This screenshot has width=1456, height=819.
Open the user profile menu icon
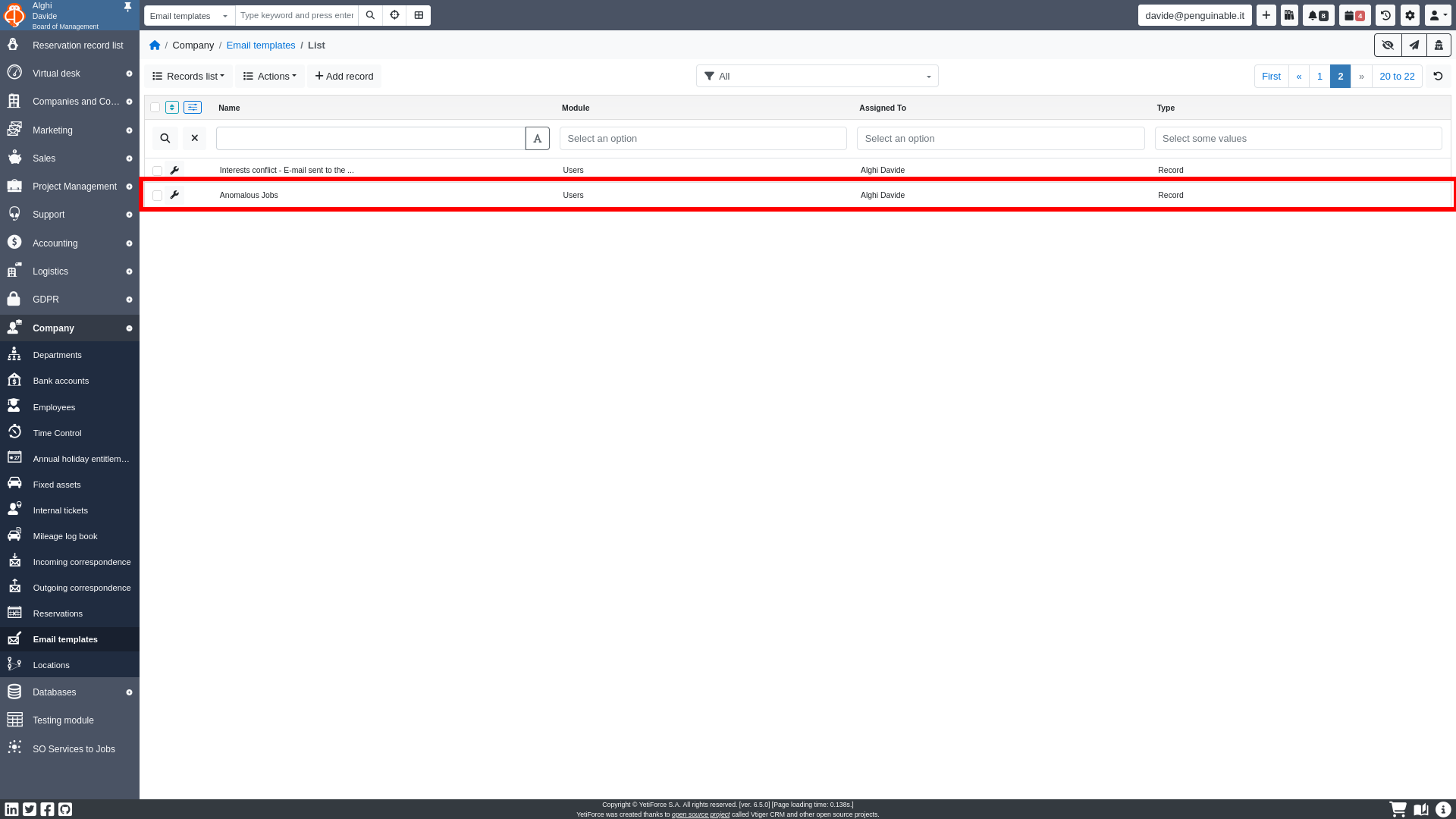click(1438, 15)
